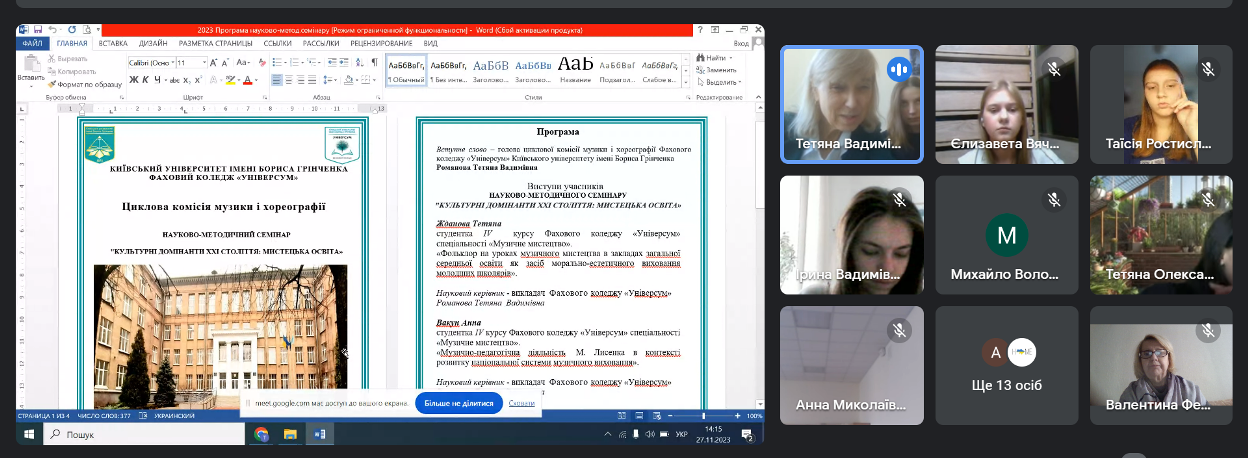Open Word Help question mark icon
The image size is (1248, 458).
click(x=700, y=30)
